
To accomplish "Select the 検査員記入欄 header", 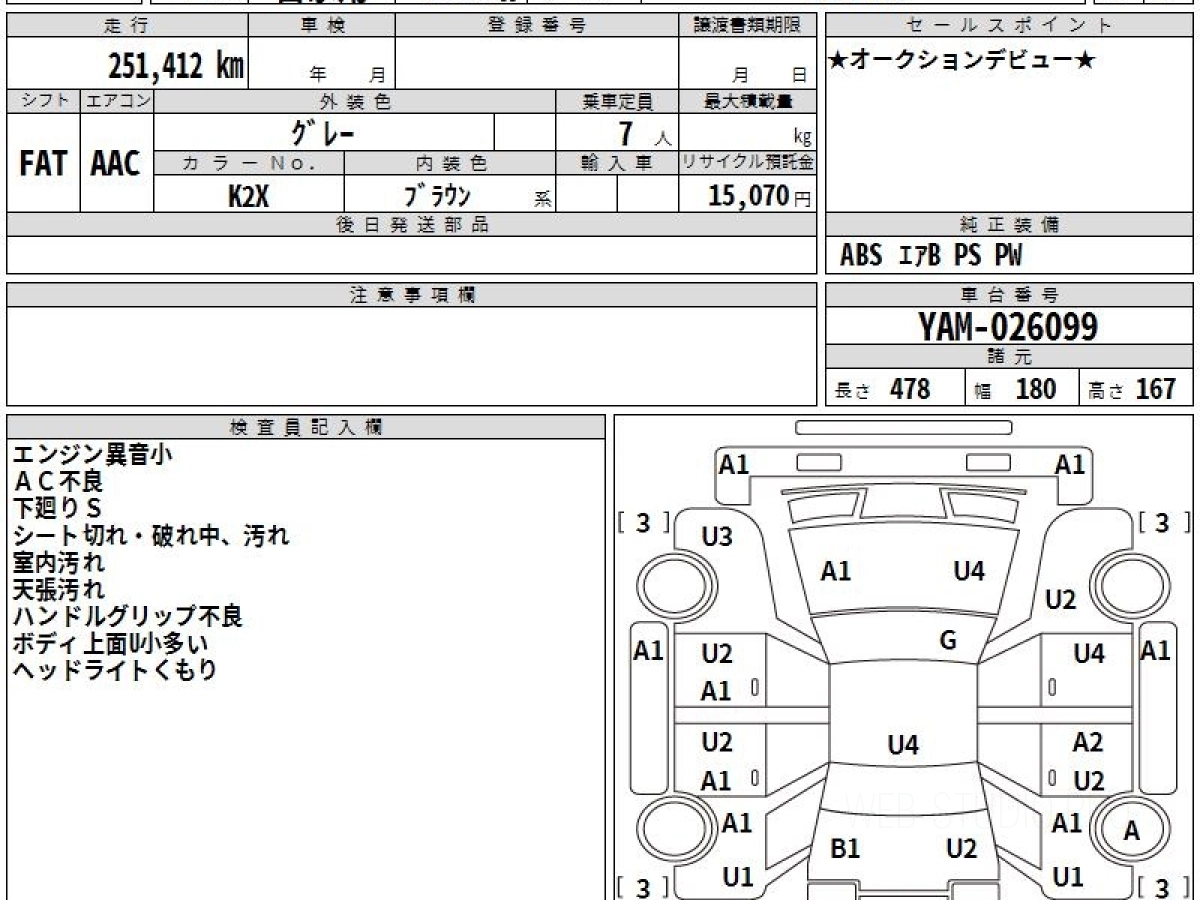I will pyautogui.click(x=306, y=427).
